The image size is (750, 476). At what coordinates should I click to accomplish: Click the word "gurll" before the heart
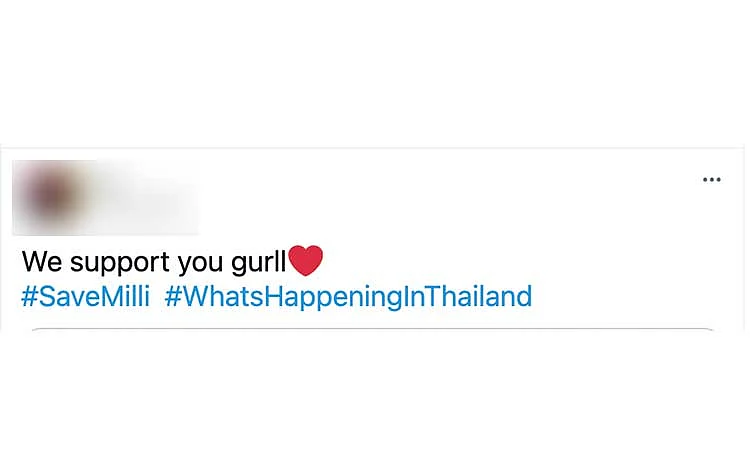click(259, 262)
